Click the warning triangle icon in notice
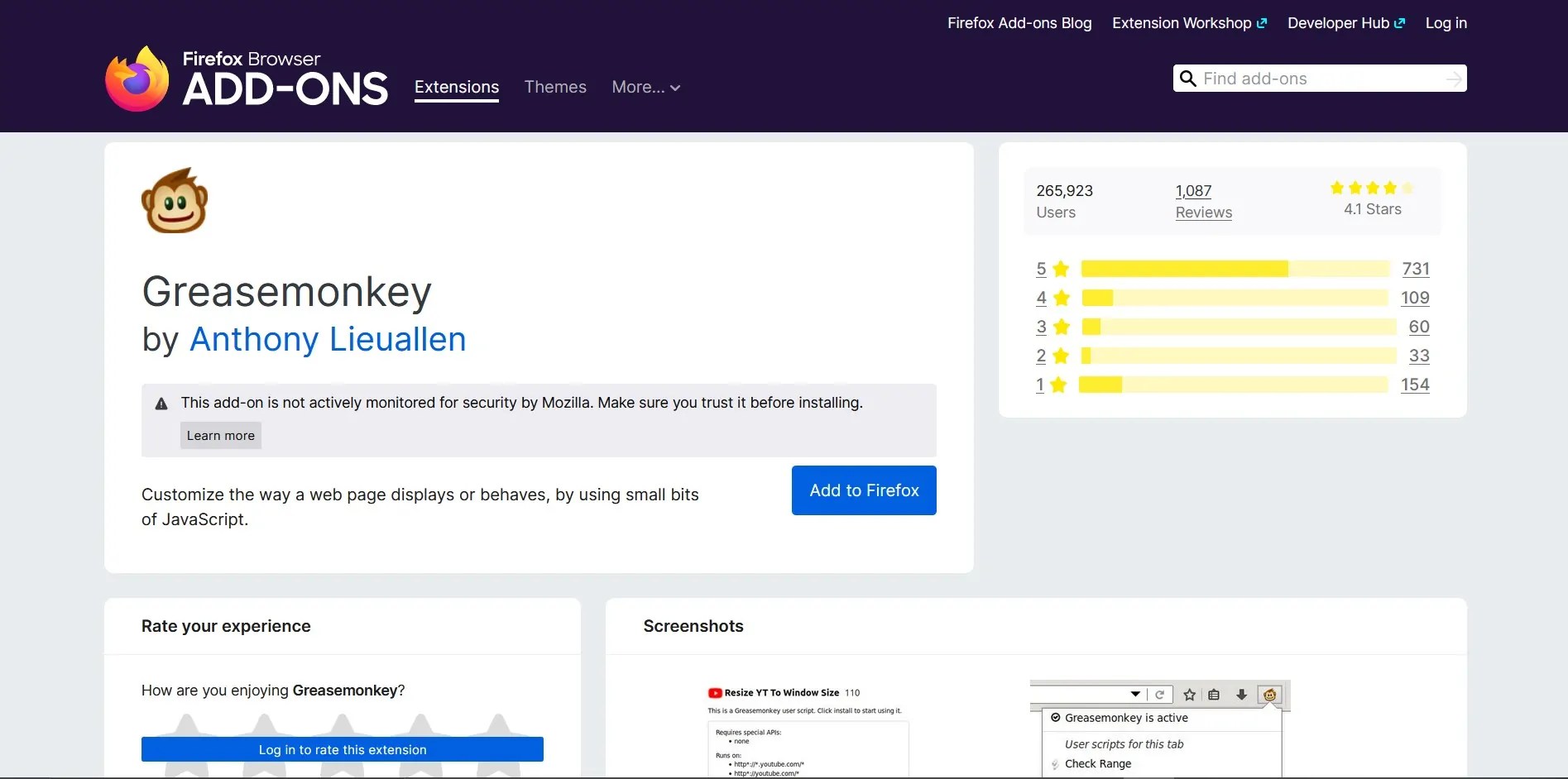This screenshot has height=779, width=1568. [x=161, y=404]
